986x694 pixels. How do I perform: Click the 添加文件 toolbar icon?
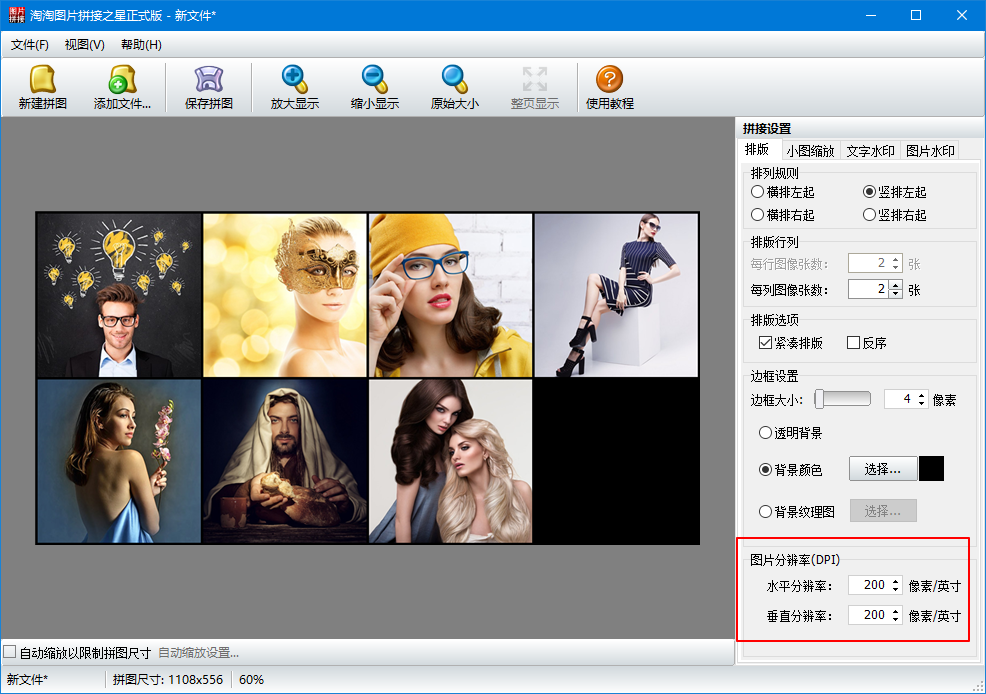122,87
